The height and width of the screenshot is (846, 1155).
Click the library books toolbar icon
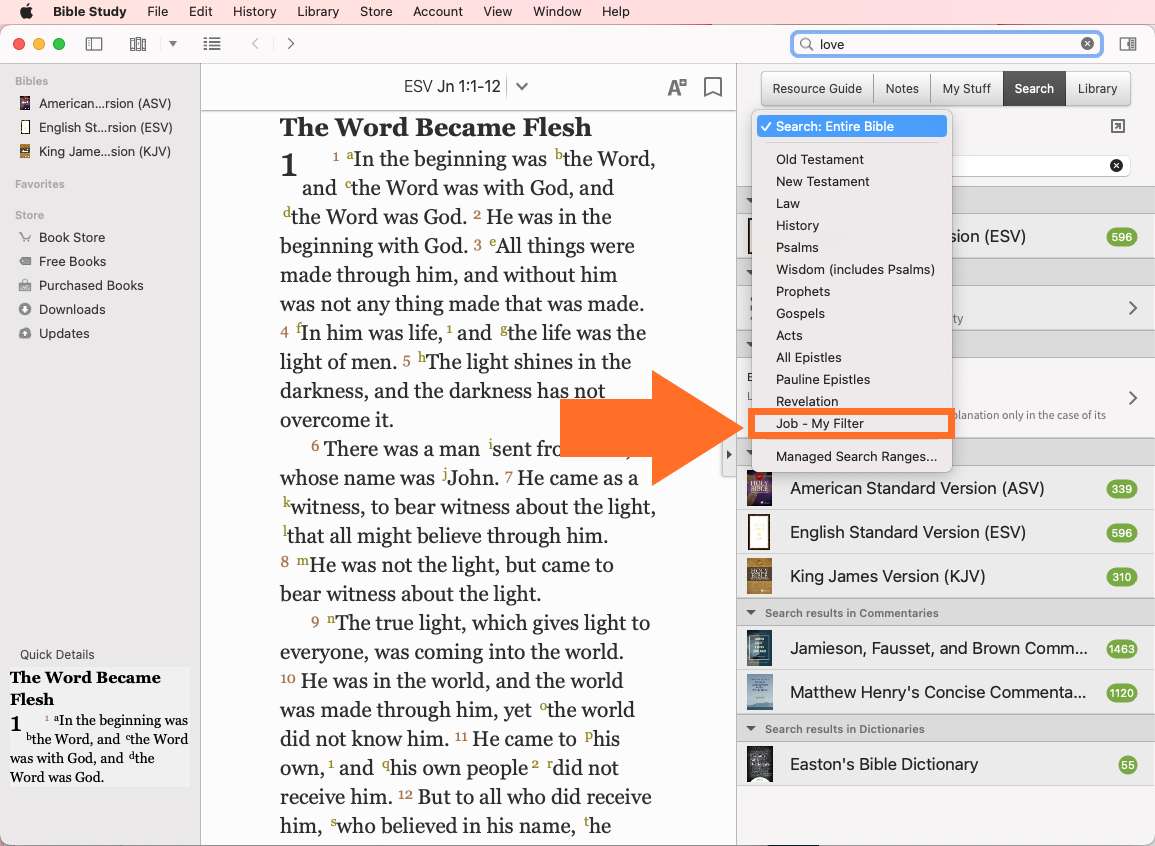click(x=138, y=44)
